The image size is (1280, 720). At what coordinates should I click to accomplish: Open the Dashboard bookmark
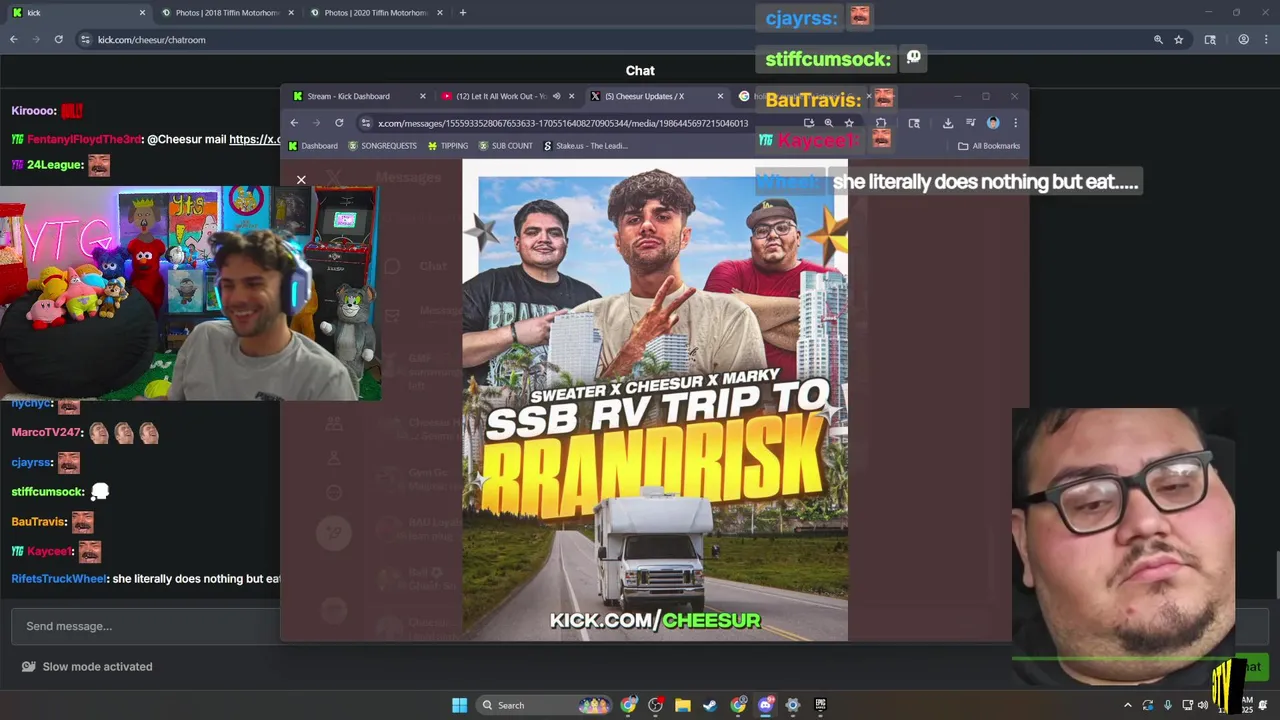(313, 146)
